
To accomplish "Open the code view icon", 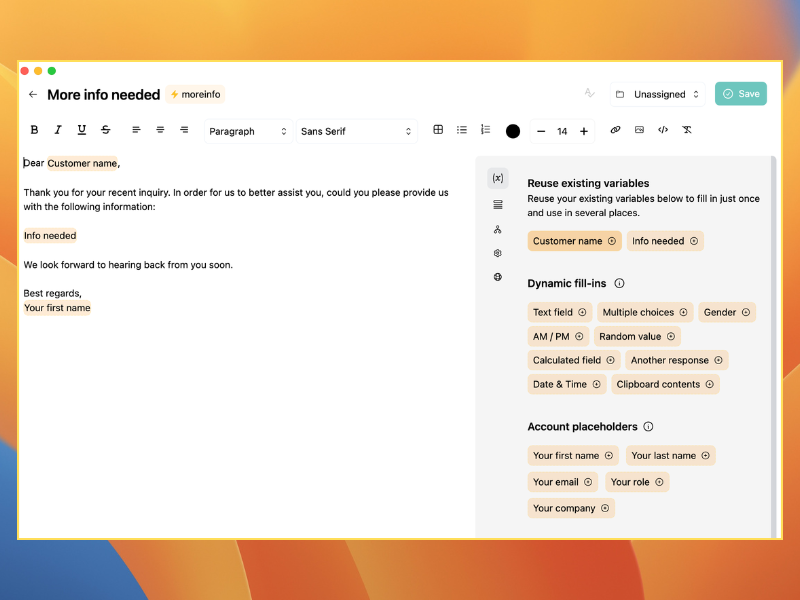I will click(x=663, y=130).
